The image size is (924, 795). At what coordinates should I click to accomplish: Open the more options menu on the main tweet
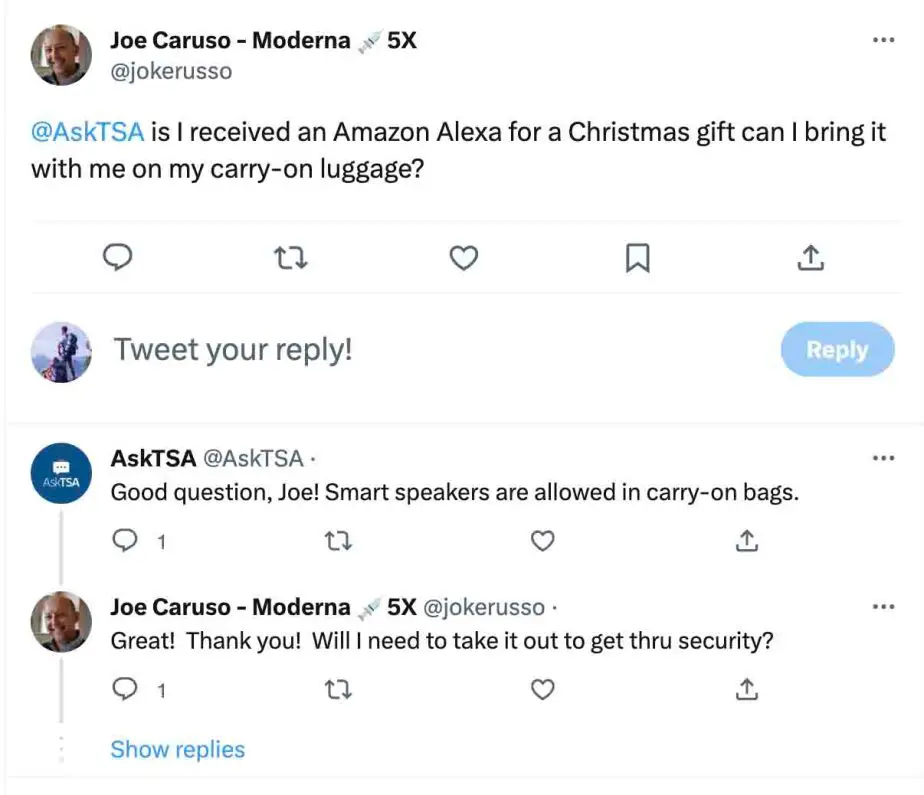point(884,38)
